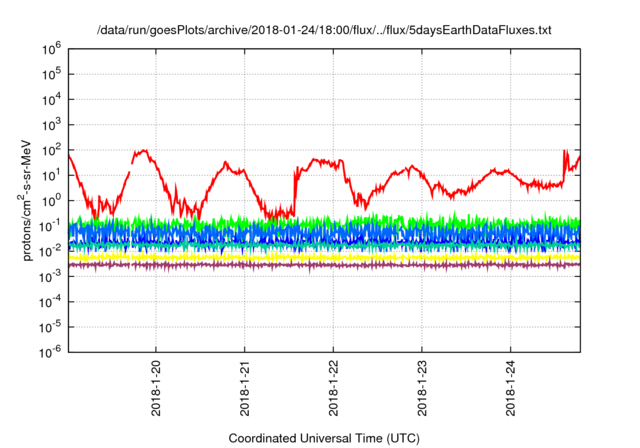The width and height of the screenshot is (640, 448).
Task: Click the 10^2 y-axis tick label
Action: pyautogui.click(x=51, y=150)
